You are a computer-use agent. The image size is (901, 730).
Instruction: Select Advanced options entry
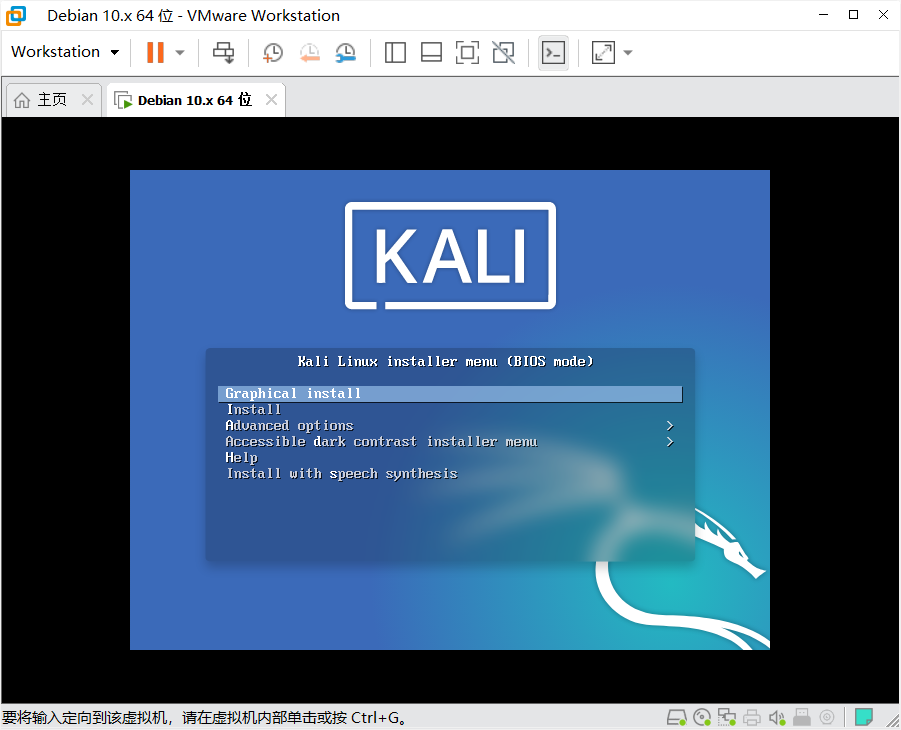click(x=450, y=426)
